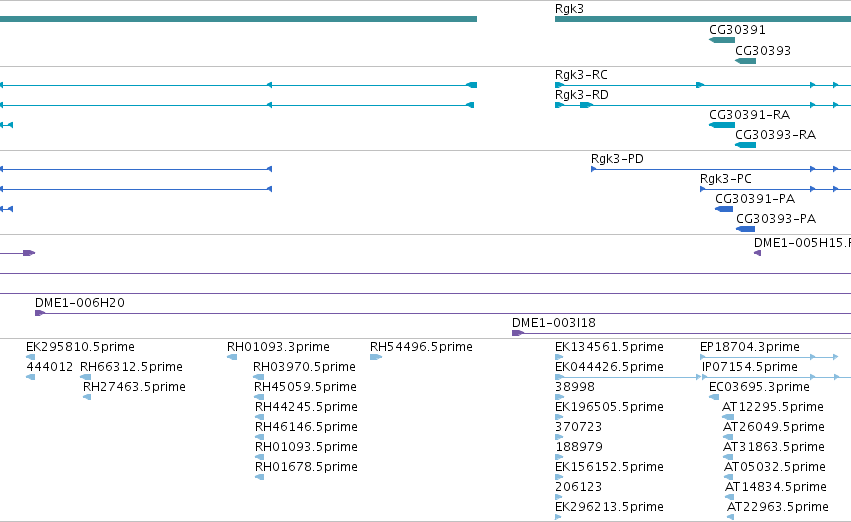The width and height of the screenshot is (851, 522).
Task: Open the CG30393-RA transcript
Action: [746, 145]
